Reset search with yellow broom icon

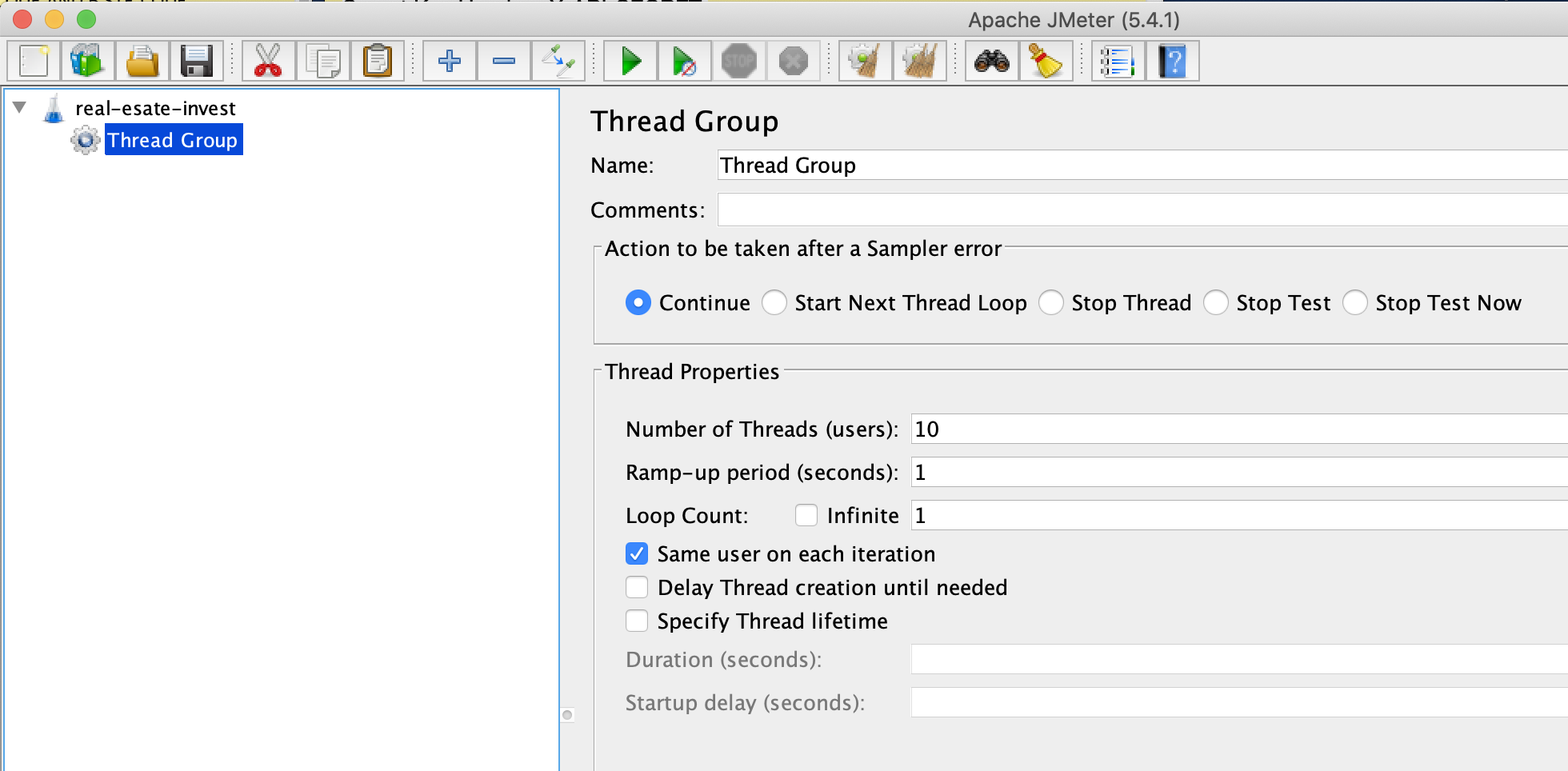point(1046,61)
